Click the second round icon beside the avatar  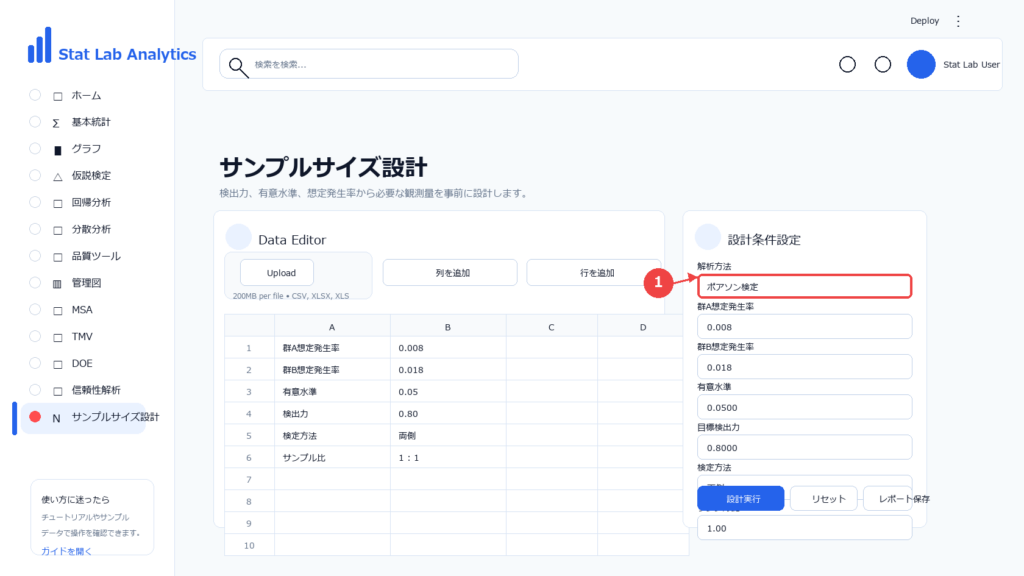pyautogui.click(x=882, y=64)
